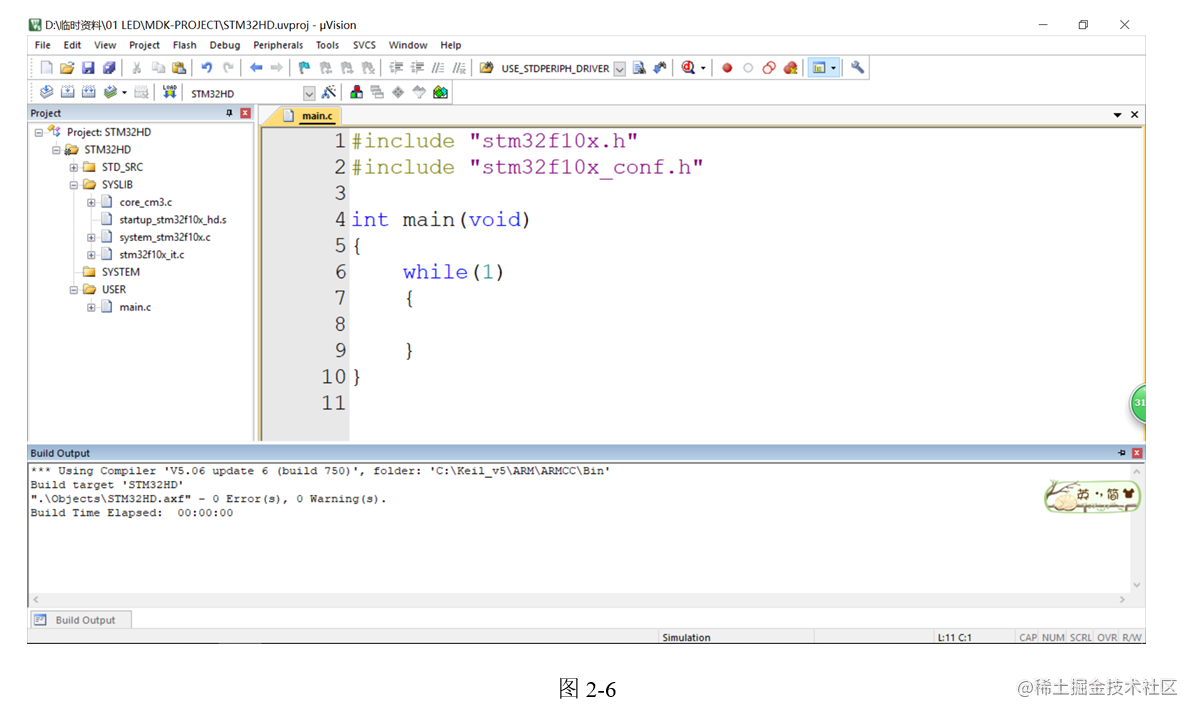Open the Flash menu
The width and height of the screenshot is (1198, 718).
(x=184, y=45)
